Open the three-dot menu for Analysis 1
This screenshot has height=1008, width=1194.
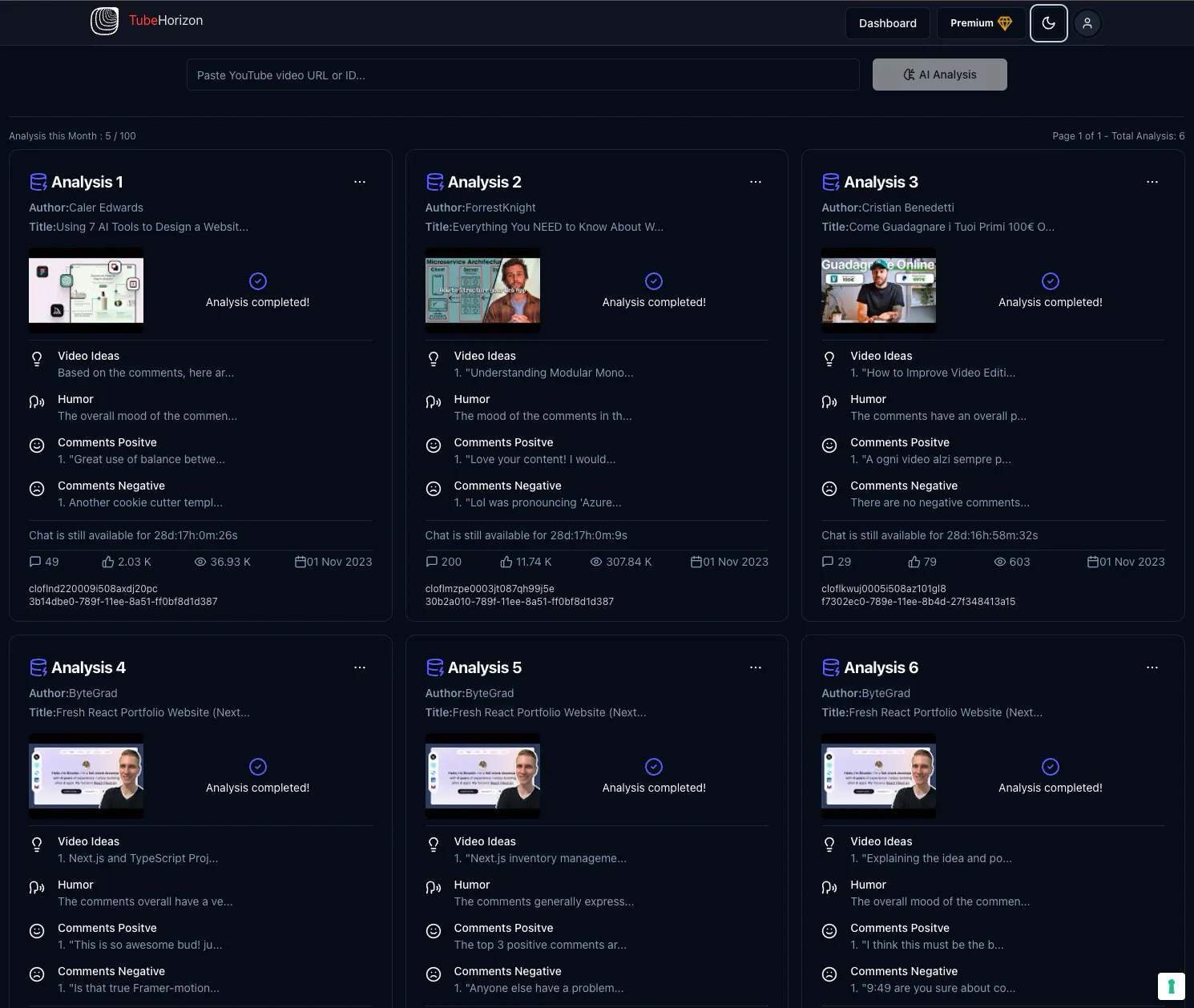coord(360,182)
